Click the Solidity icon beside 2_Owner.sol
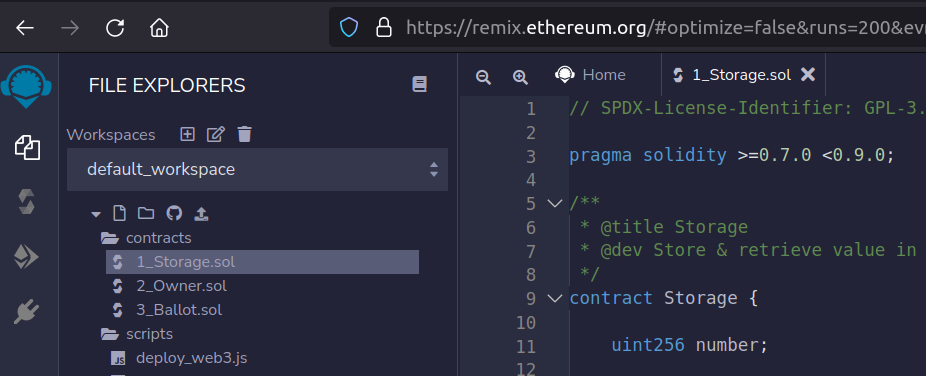 tap(118, 286)
